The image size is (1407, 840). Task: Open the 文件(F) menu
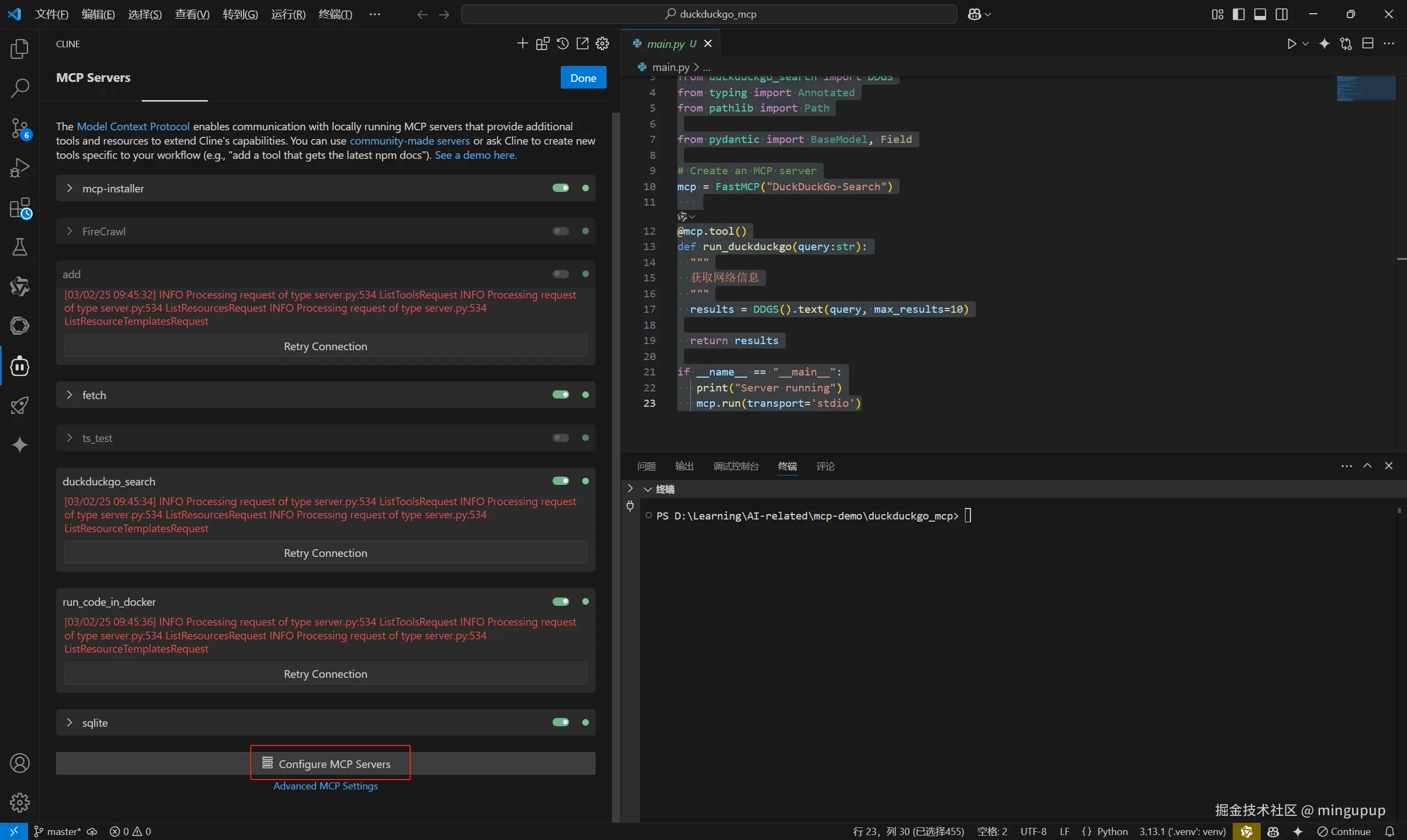(x=52, y=14)
